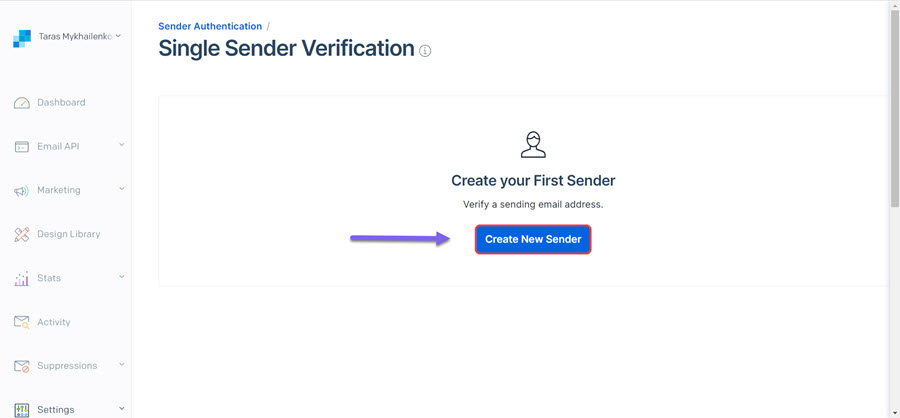Viewport: 900px width, 418px height.
Task: Open the Dashboard gauge icon
Action: [22, 103]
